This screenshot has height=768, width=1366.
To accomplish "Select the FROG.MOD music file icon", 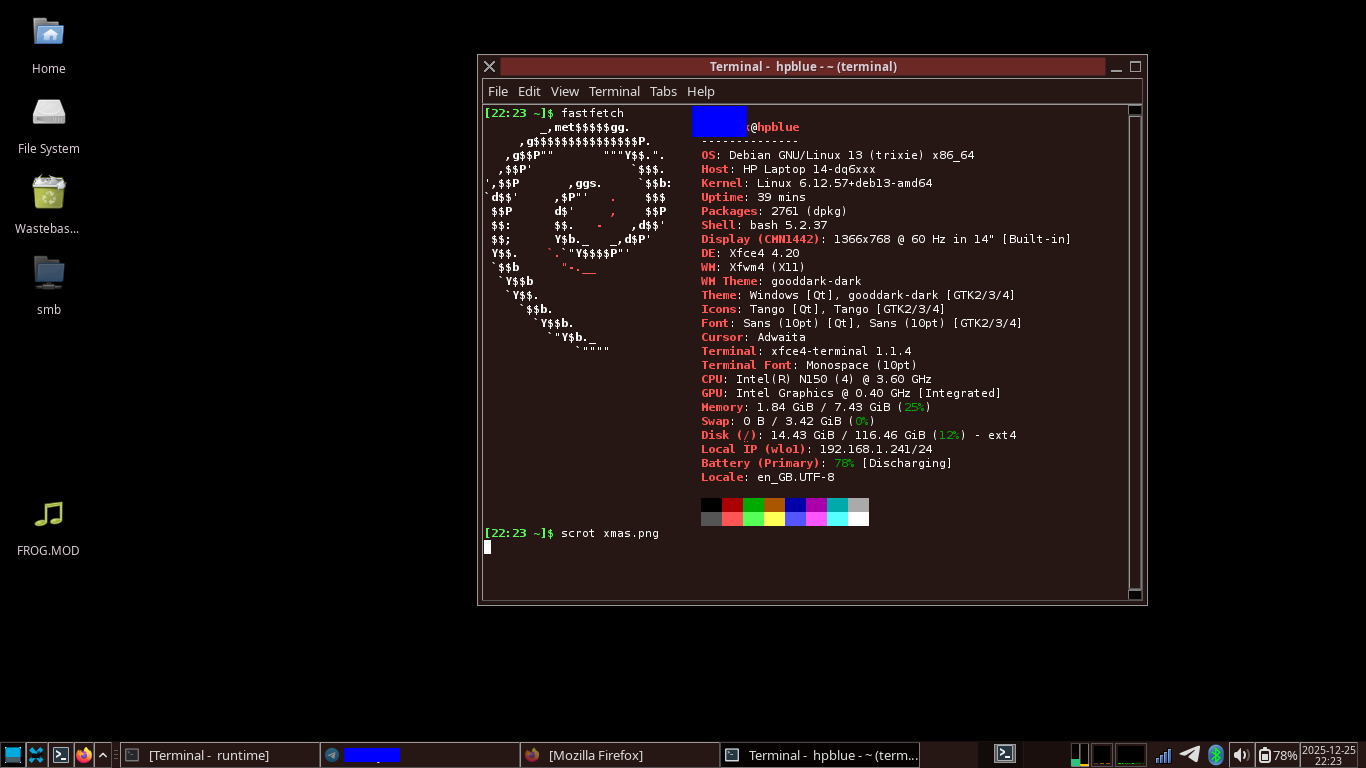I will click(48, 514).
